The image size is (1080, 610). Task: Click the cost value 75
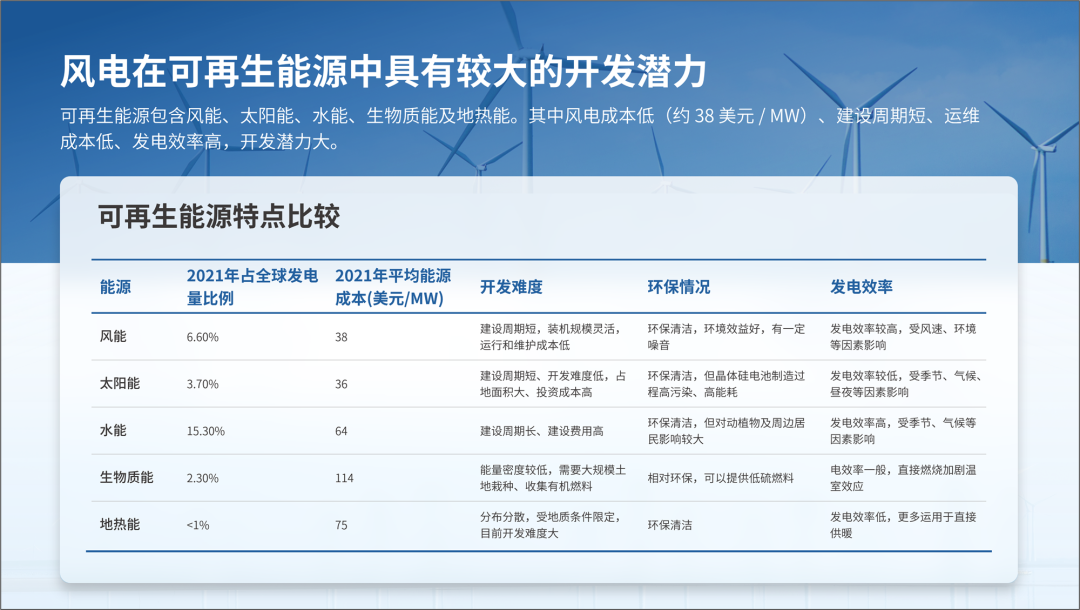pos(342,525)
